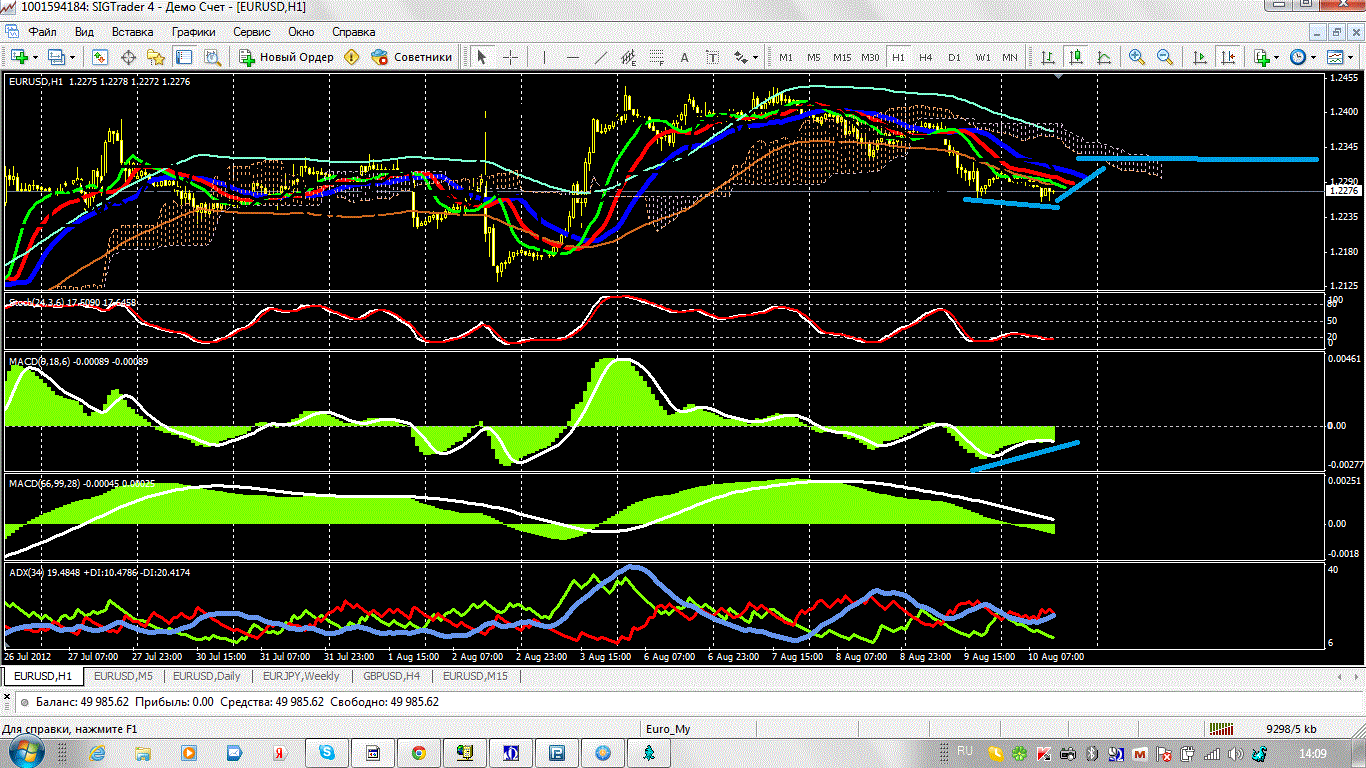The height and width of the screenshot is (768, 1366).
Task: Open Skype from the Windows taskbar
Action: coord(326,752)
